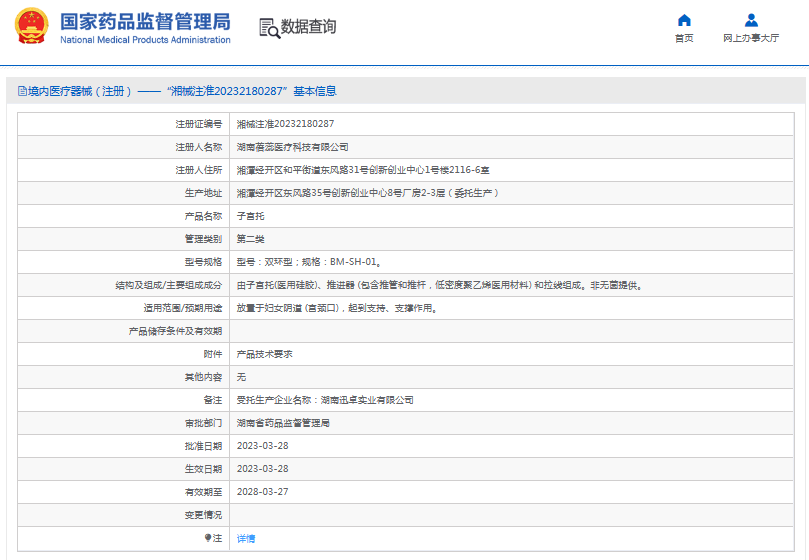Select registrant name 湖南蓓蕊医疗科技有限公司
This screenshot has width=809, height=560.
tap(292, 147)
